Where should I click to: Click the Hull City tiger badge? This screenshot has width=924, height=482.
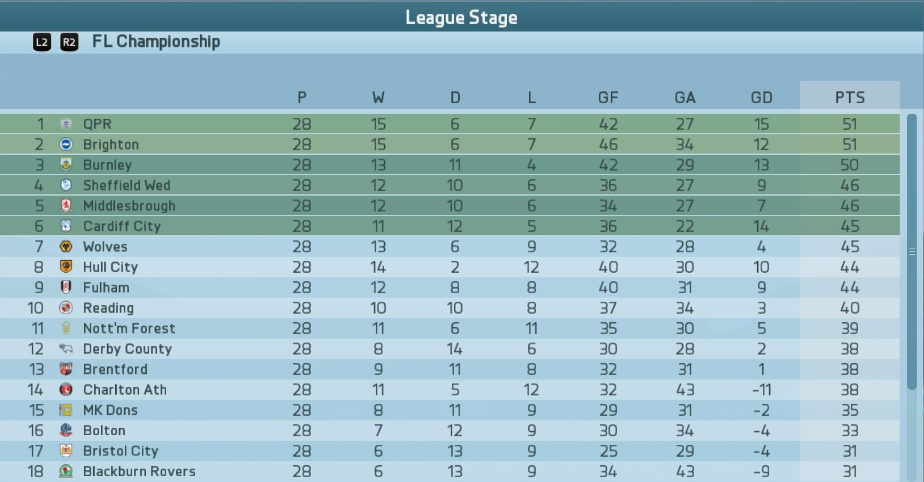pyautogui.click(x=66, y=267)
